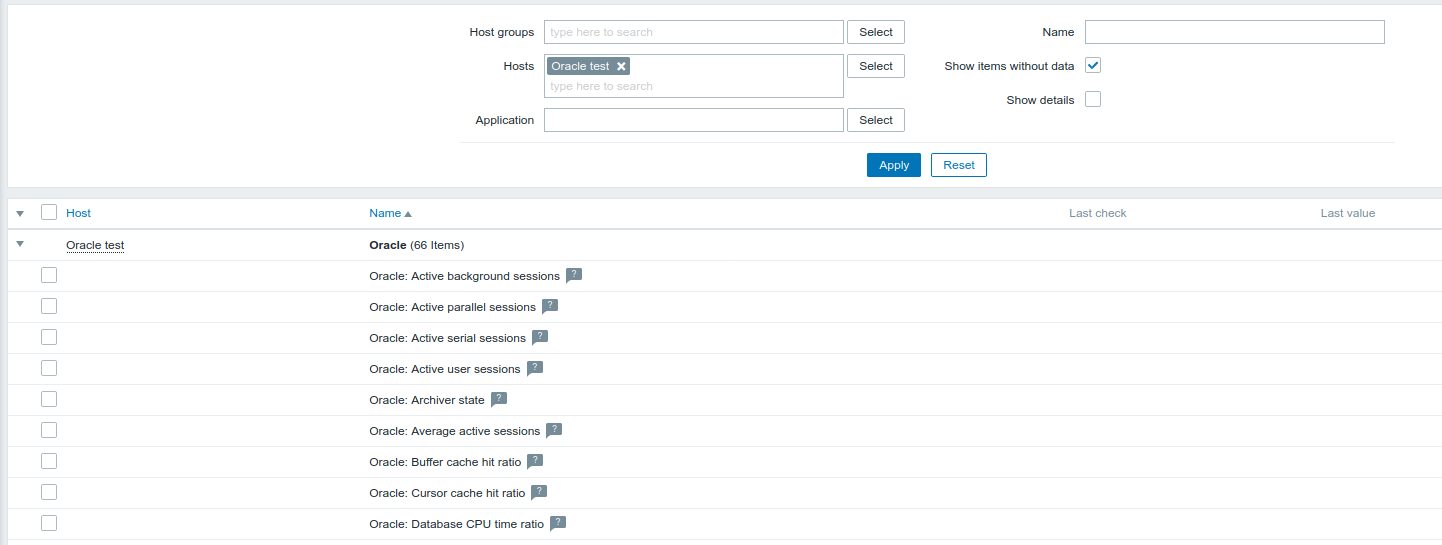Remove Oracle test tag from Hosts
This screenshot has width=1442, height=545.
[621, 66]
